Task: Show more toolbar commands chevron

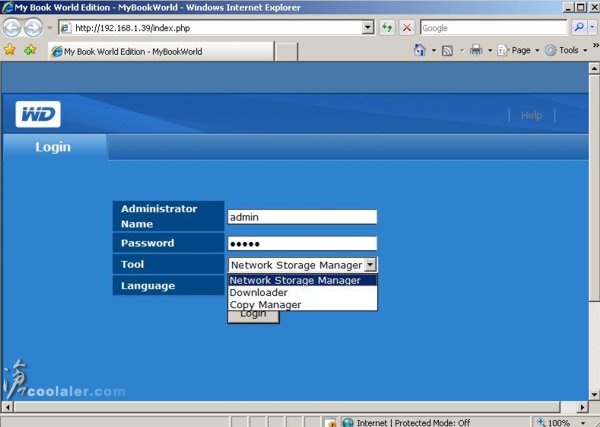Action: tap(596, 46)
